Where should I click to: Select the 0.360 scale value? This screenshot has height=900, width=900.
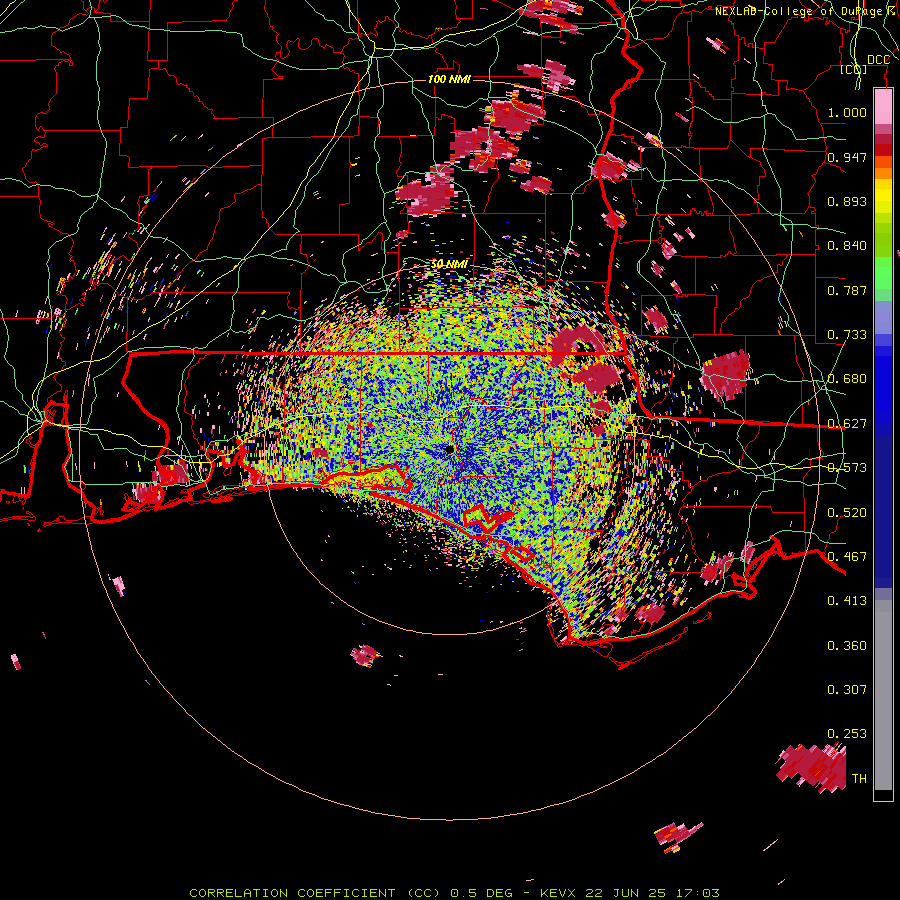[847, 646]
